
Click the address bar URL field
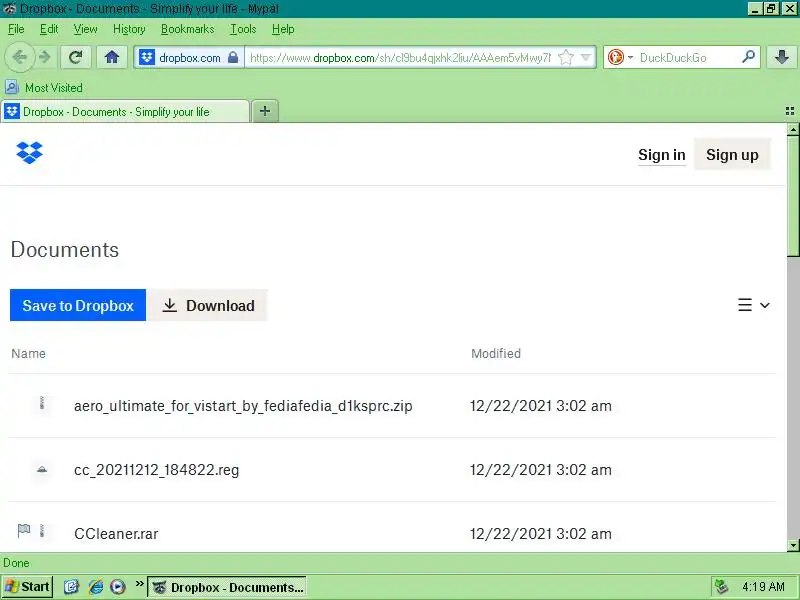pyautogui.click(x=400, y=58)
